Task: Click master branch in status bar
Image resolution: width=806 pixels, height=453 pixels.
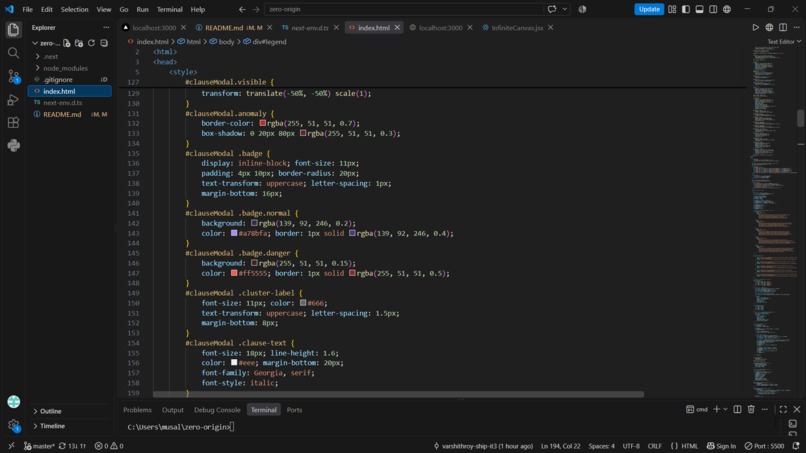Action: (x=40, y=446)
